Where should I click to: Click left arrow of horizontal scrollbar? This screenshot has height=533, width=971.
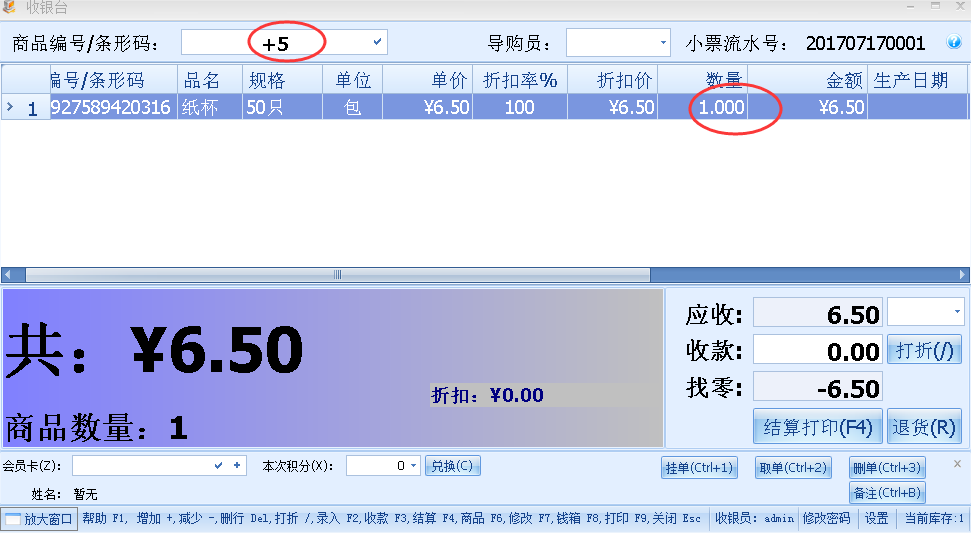(9, 274)
